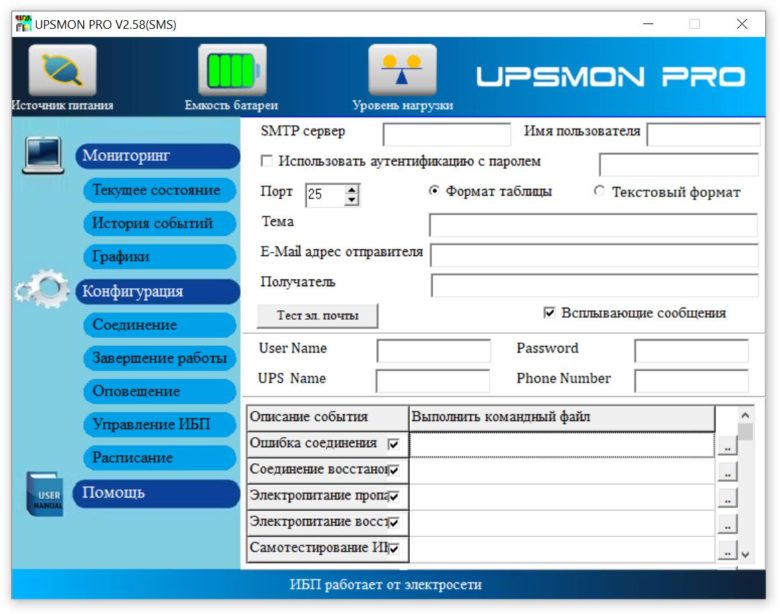Click Выполнить командный файл column header

point(562,417)
